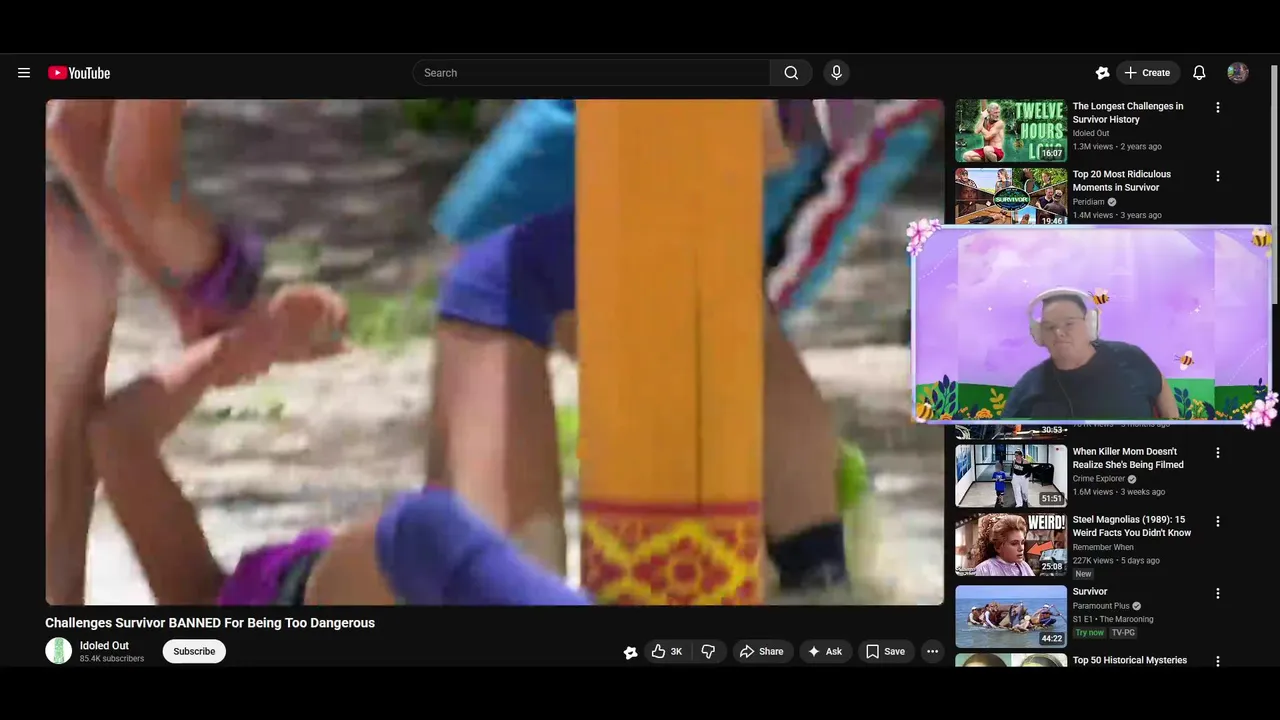This screenshot has height=720, width=1280.
Task: Click the Paramount Plus channel name
Action: pyautogui.click(x=1101, y=606)
